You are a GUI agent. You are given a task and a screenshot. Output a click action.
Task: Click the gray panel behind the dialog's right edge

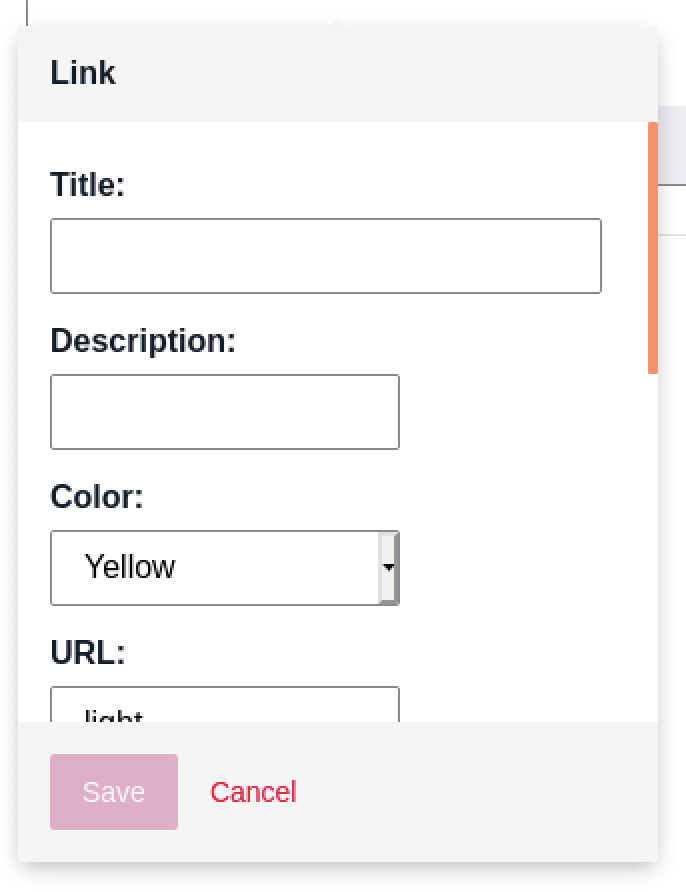pos(672,145)
